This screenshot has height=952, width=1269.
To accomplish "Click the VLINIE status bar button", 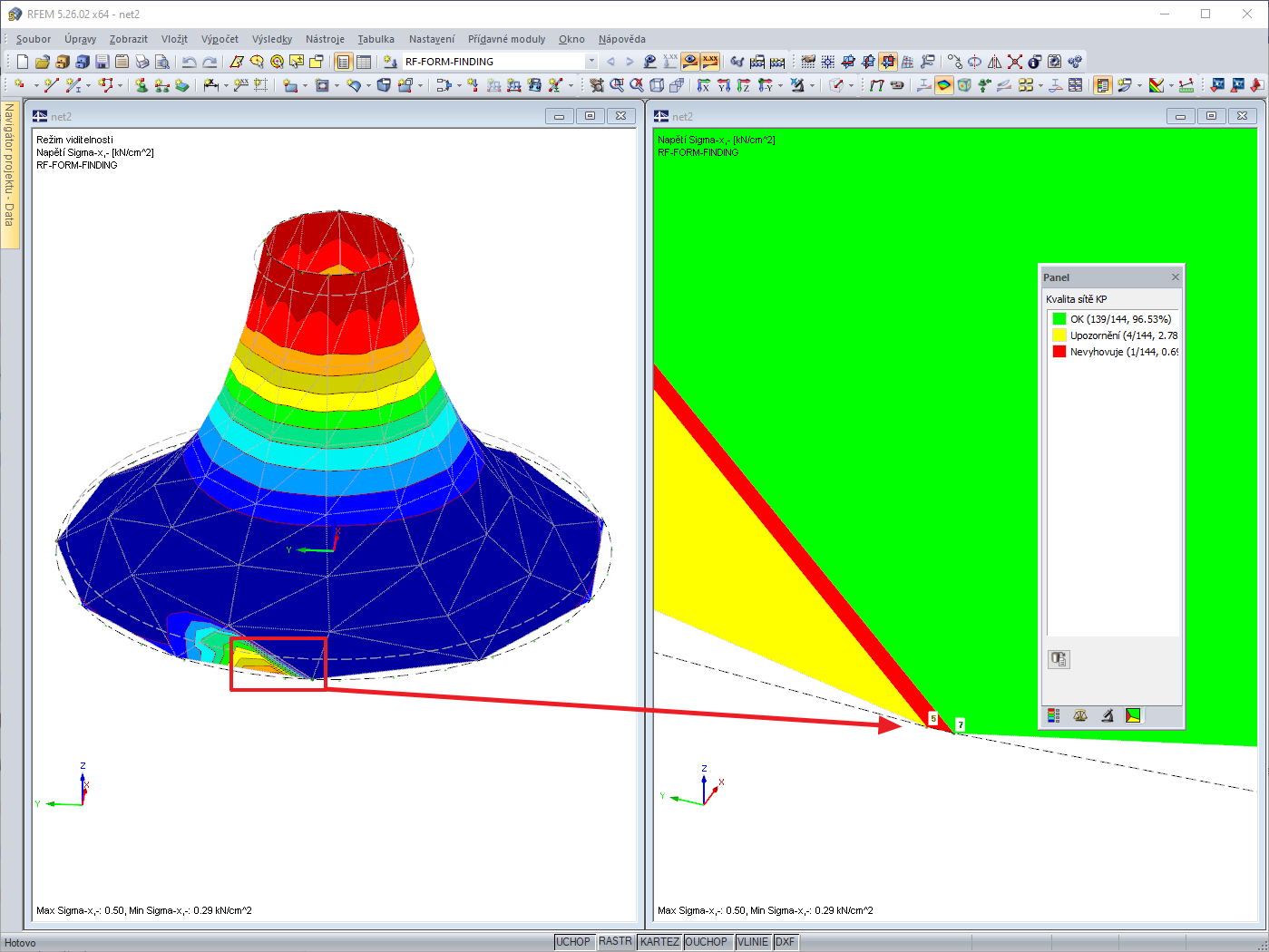I will tap(753, 942).
